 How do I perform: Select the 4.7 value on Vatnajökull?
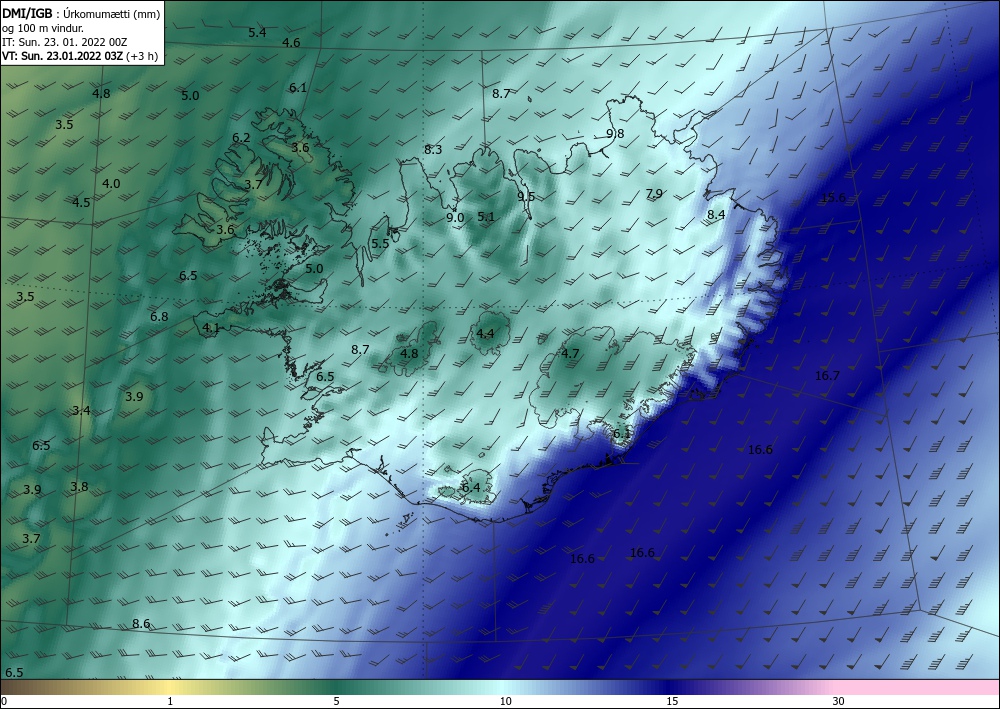point(570,353)
